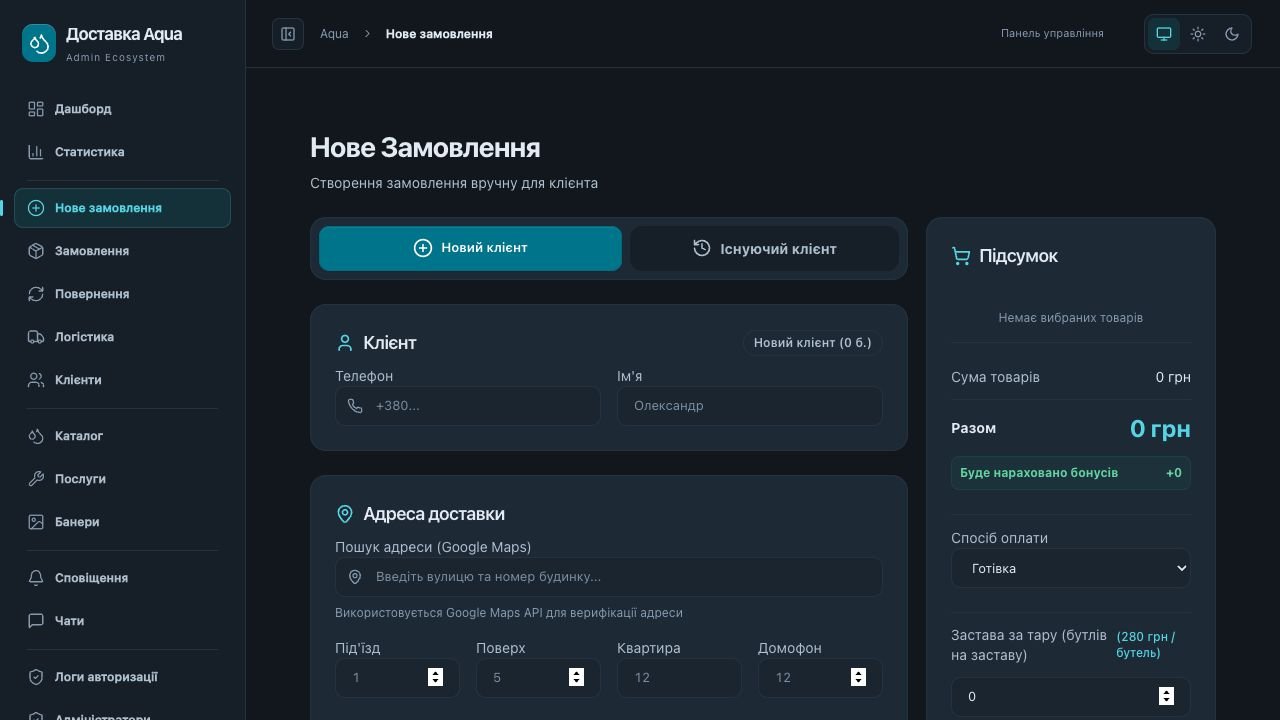Click the Послуги wrench icon
Viewport: 1280px width, 720px height.
tap(36, 479)
